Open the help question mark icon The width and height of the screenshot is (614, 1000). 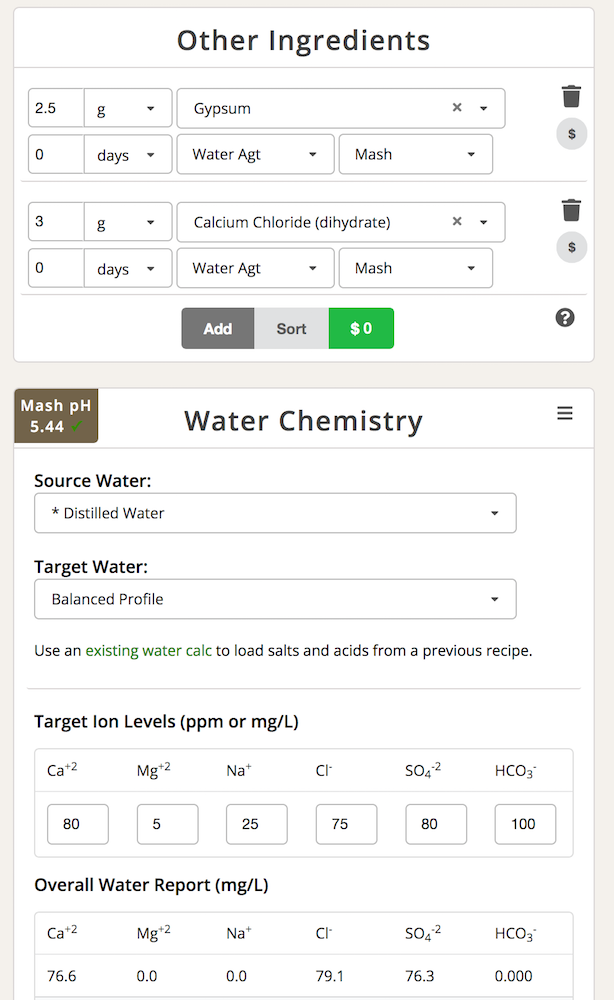(565, 318)
